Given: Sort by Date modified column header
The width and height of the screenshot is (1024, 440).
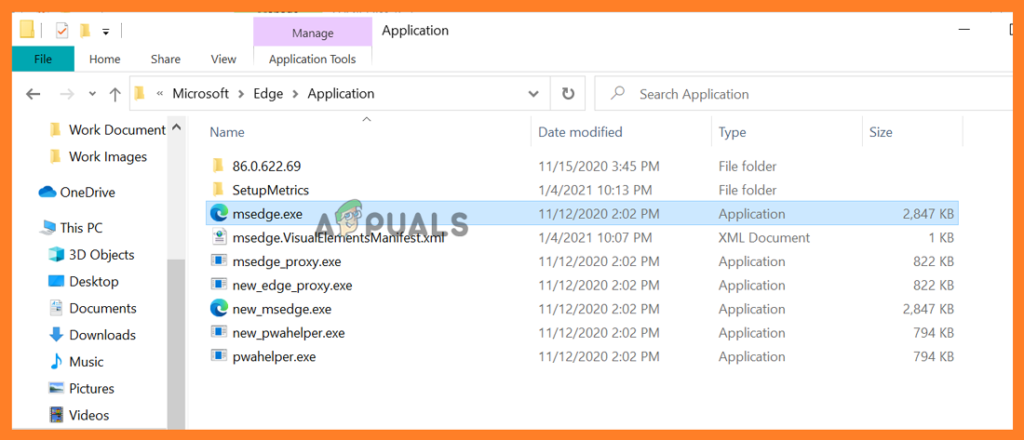Looking at the screenshot, I should (x=580, y=132).
